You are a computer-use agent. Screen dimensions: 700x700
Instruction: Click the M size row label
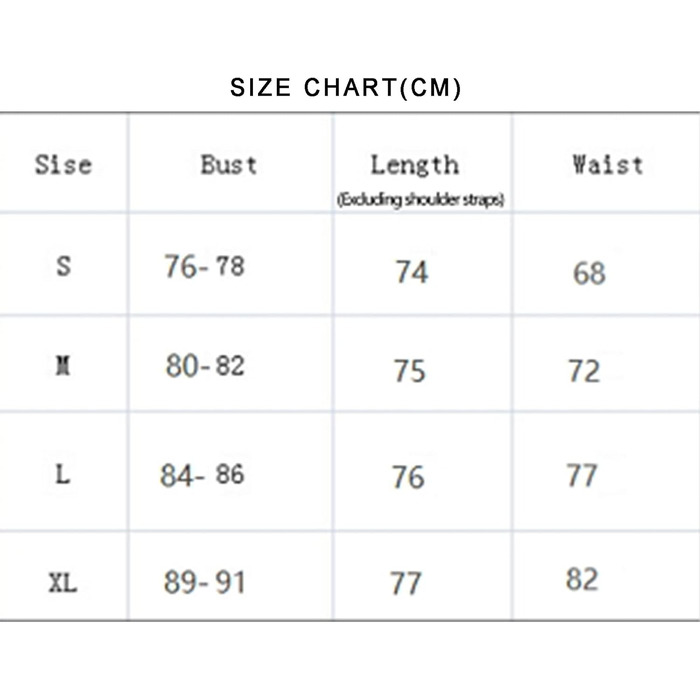(x=63, y=368)
